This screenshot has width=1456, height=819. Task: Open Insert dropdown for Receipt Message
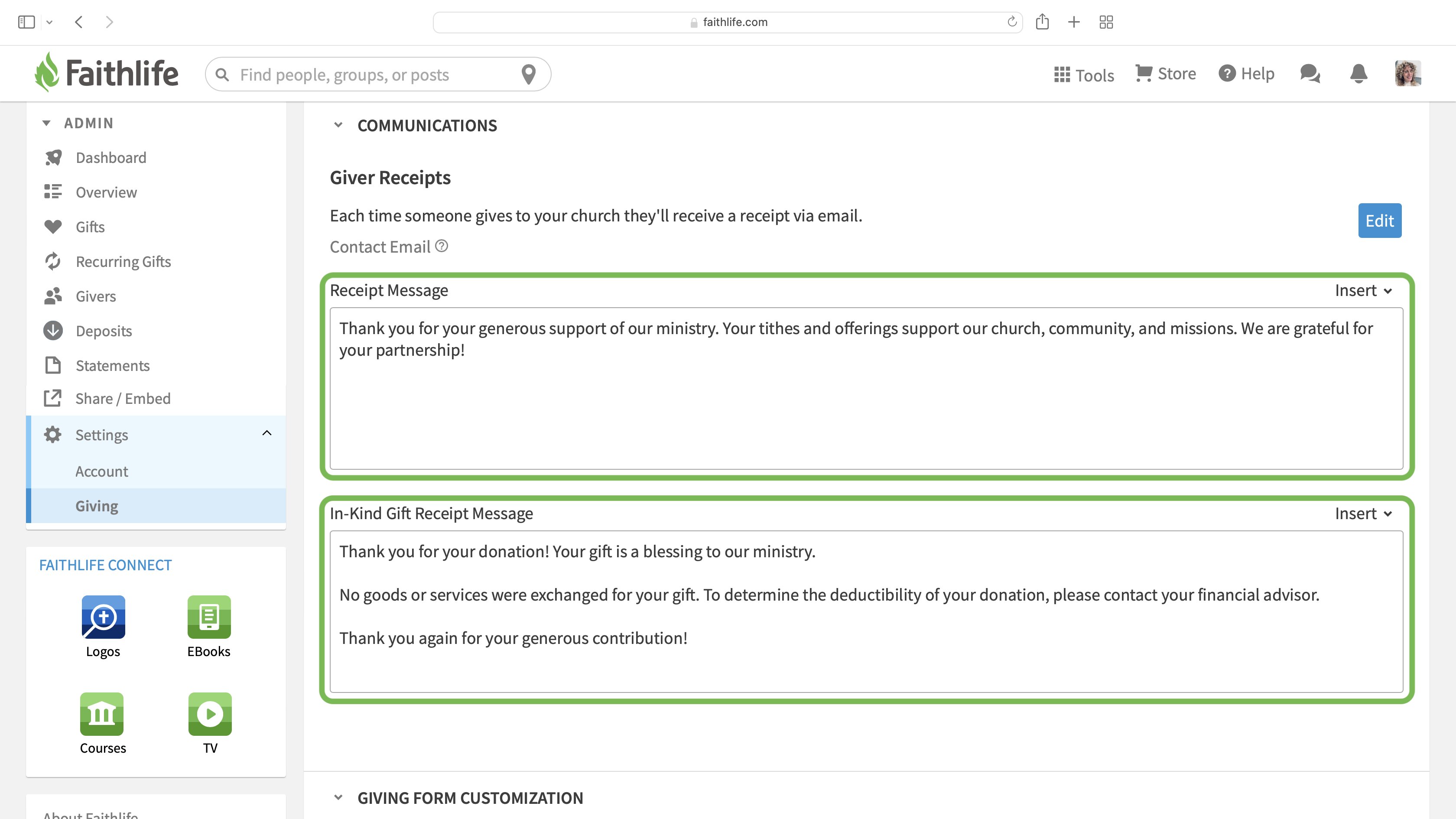(1363, 290)
